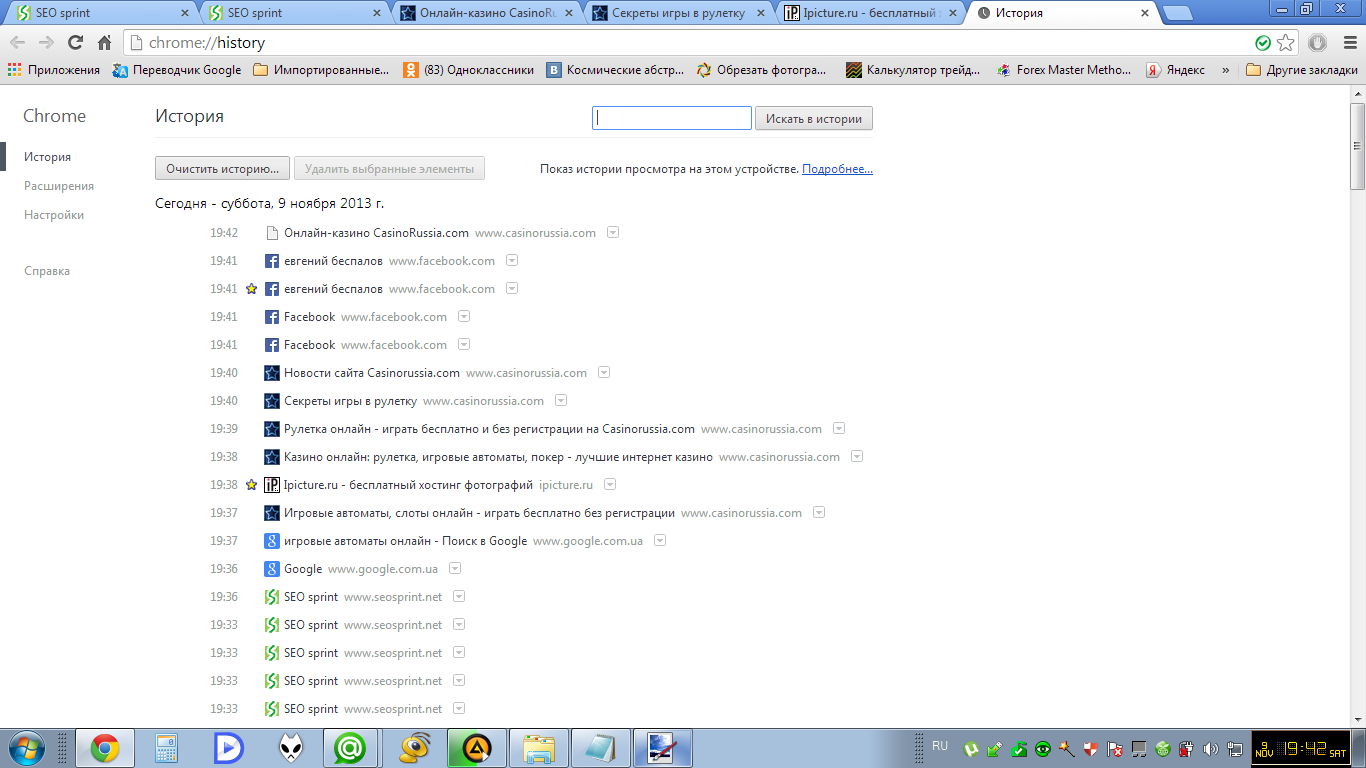
Task: Bookmark this page with the star icon
Action: coord(1286,43)
